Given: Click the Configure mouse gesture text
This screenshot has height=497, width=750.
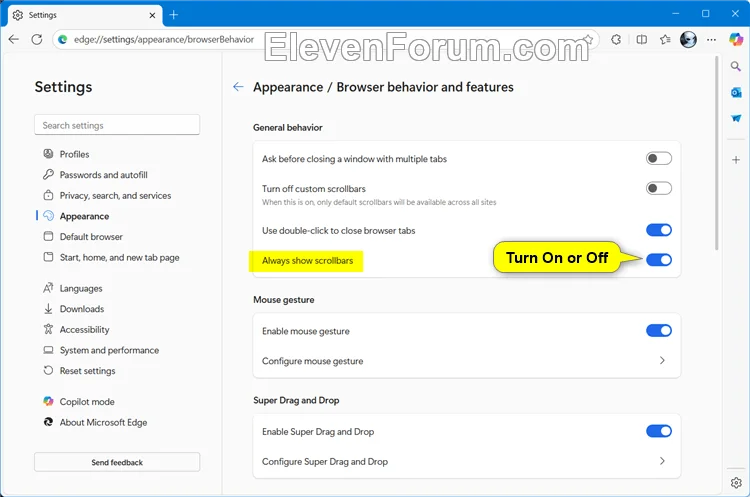Looking at the screenshot, I should [312, 361].
